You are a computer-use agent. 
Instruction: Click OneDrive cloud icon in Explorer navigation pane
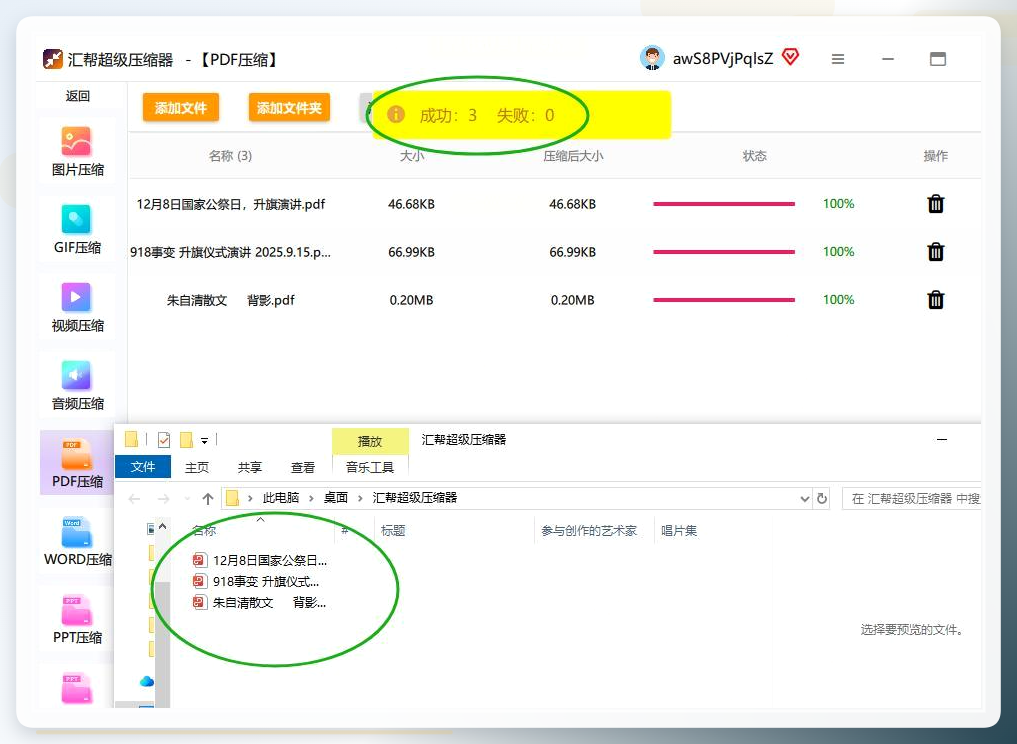[147, 681]
